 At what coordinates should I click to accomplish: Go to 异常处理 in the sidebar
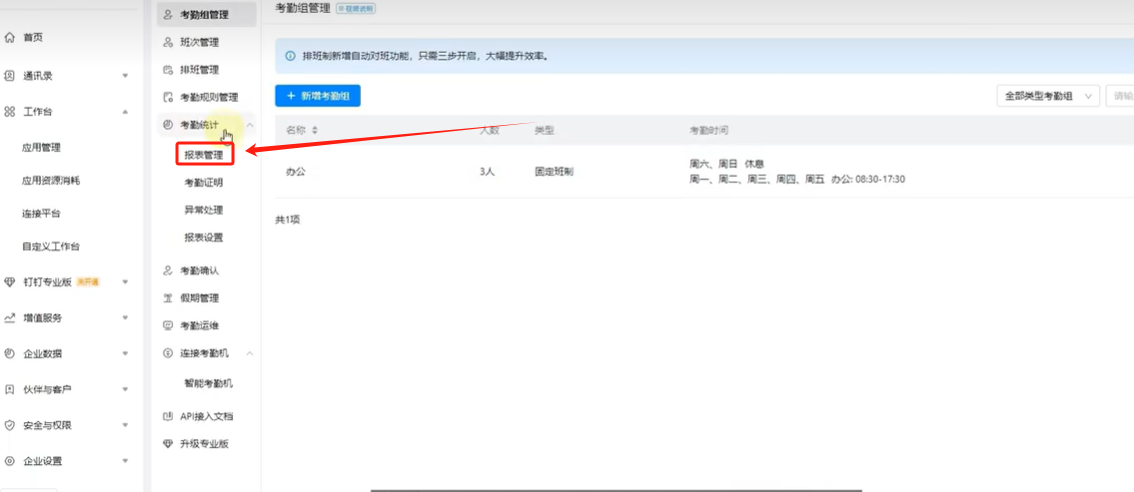[204, 210]
